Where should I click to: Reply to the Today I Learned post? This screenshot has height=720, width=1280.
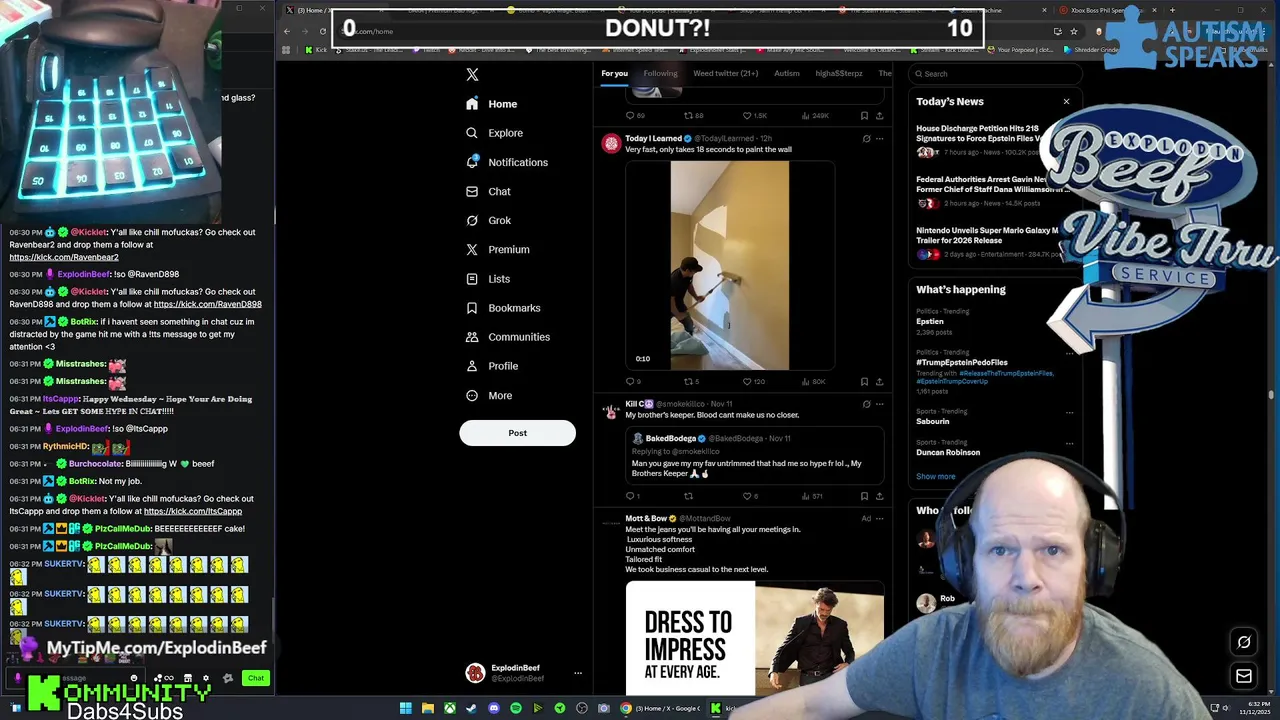[x=632, y=381]
